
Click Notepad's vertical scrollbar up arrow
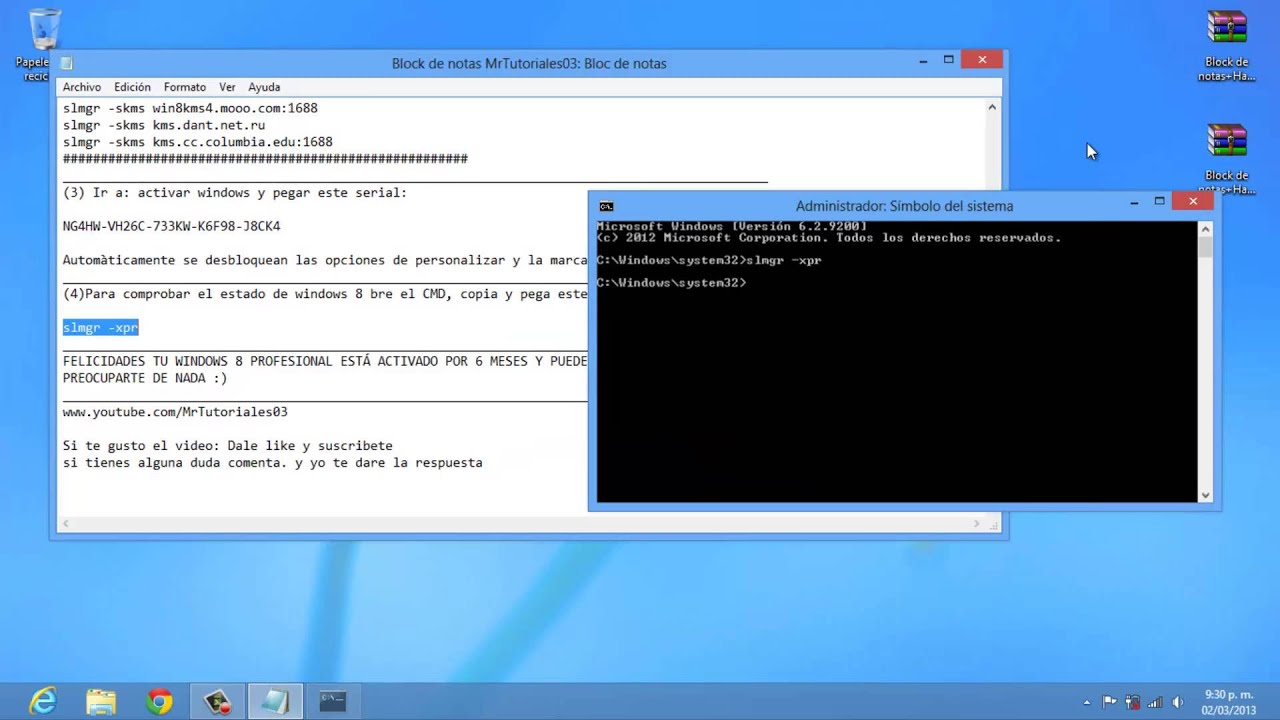click(992, 107)
